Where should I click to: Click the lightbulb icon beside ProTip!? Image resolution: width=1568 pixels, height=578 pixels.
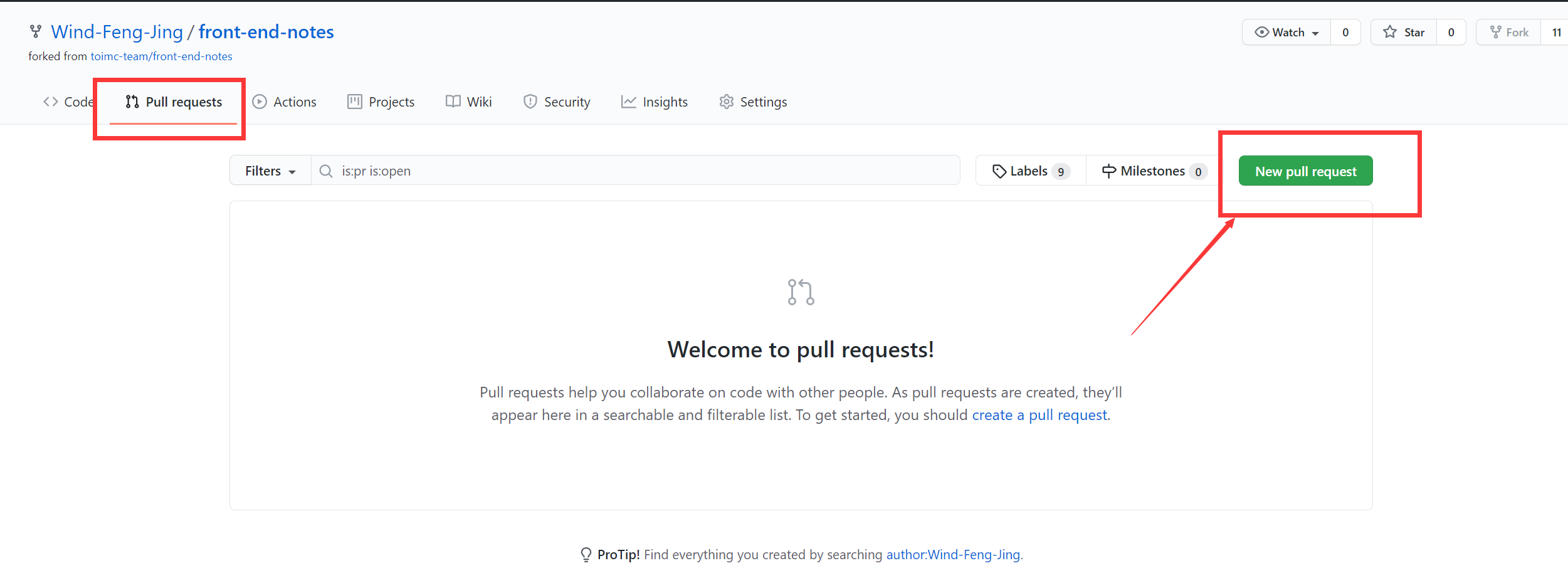pyautogui.click(x=586, y=555)
